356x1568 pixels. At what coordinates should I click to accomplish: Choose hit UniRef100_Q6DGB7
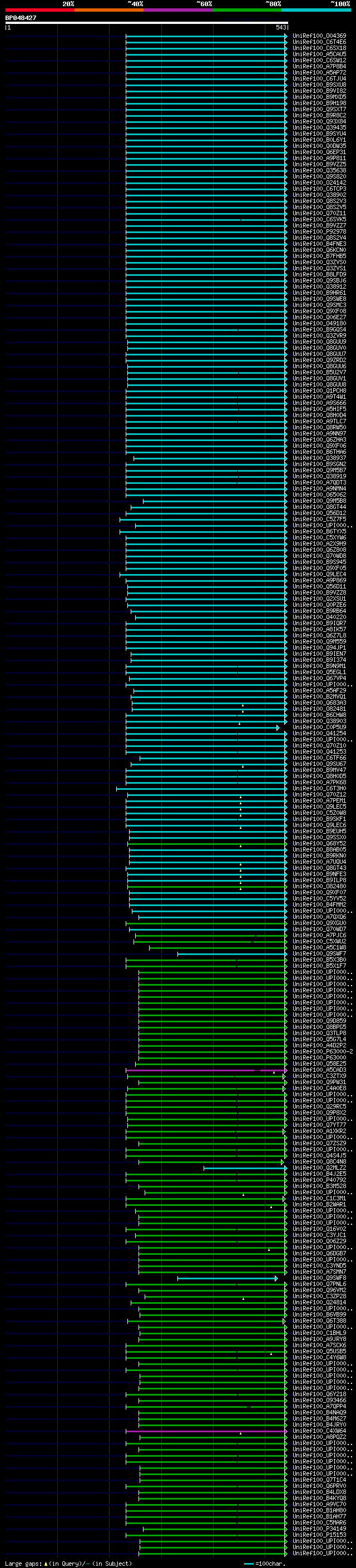[x=319, y=1254]
